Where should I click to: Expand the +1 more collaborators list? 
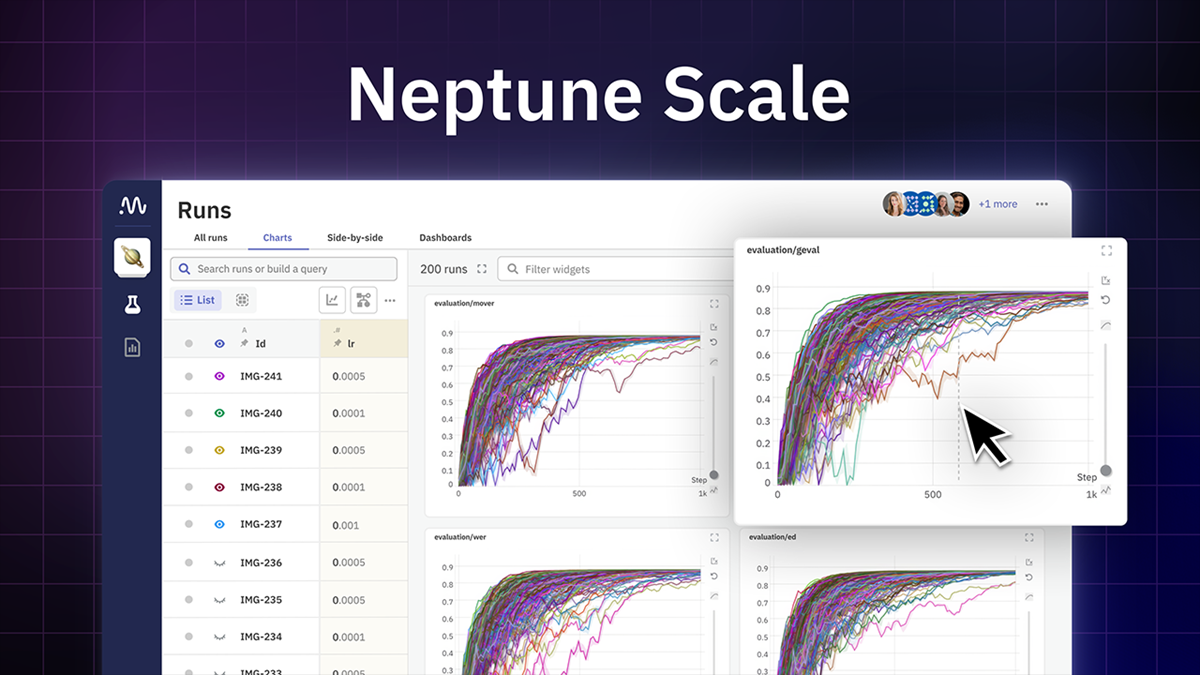click(x=997, y=204)
